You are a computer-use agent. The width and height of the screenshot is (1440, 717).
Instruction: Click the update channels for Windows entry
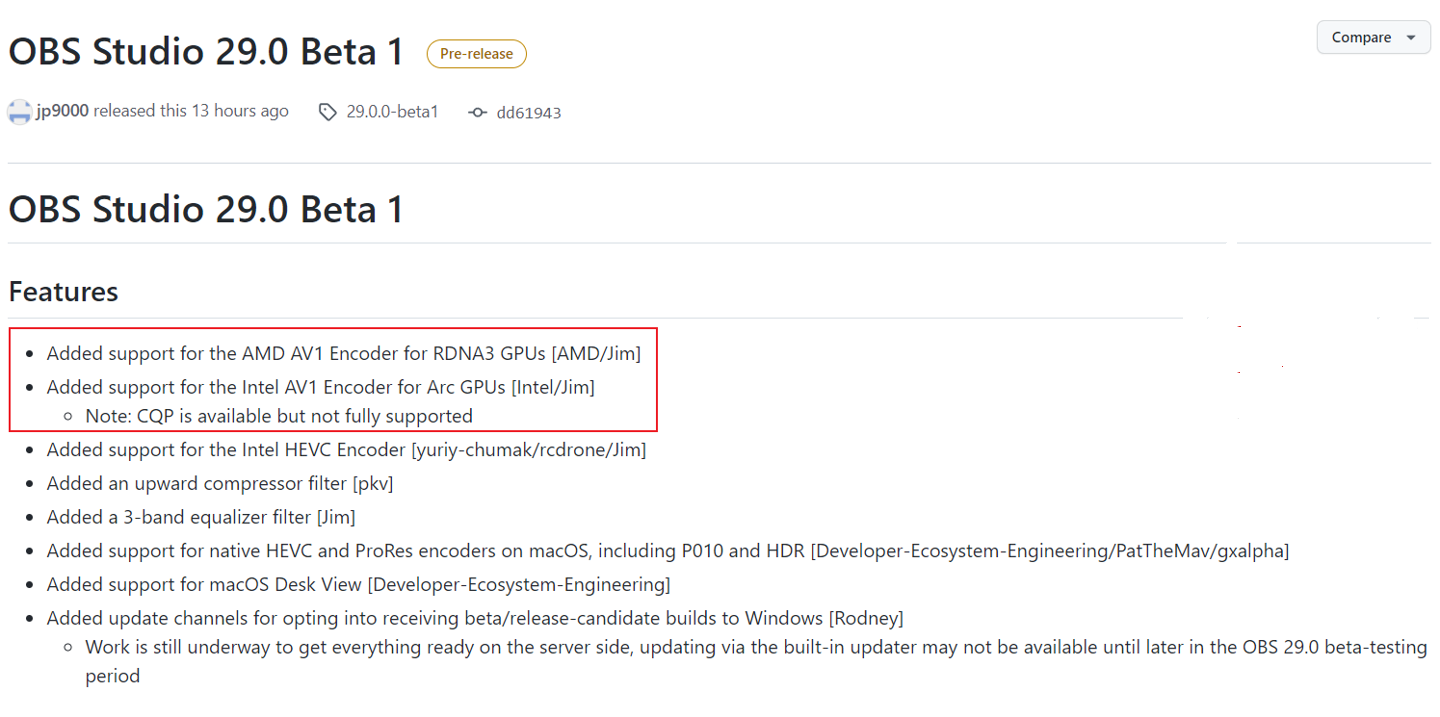click(475, 618)
